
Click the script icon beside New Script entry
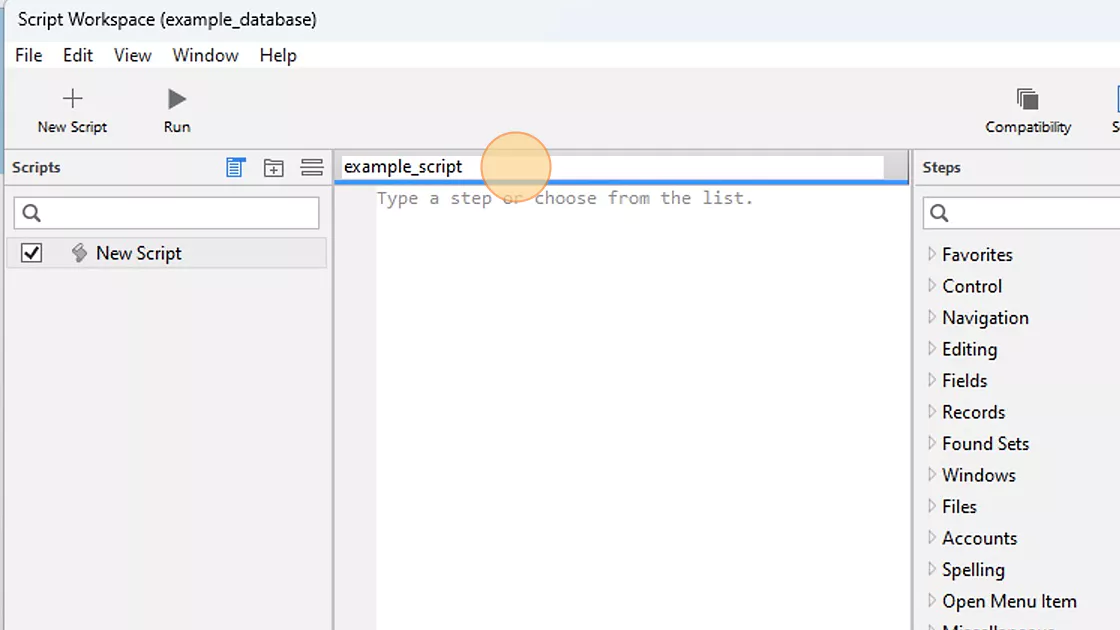79,253
